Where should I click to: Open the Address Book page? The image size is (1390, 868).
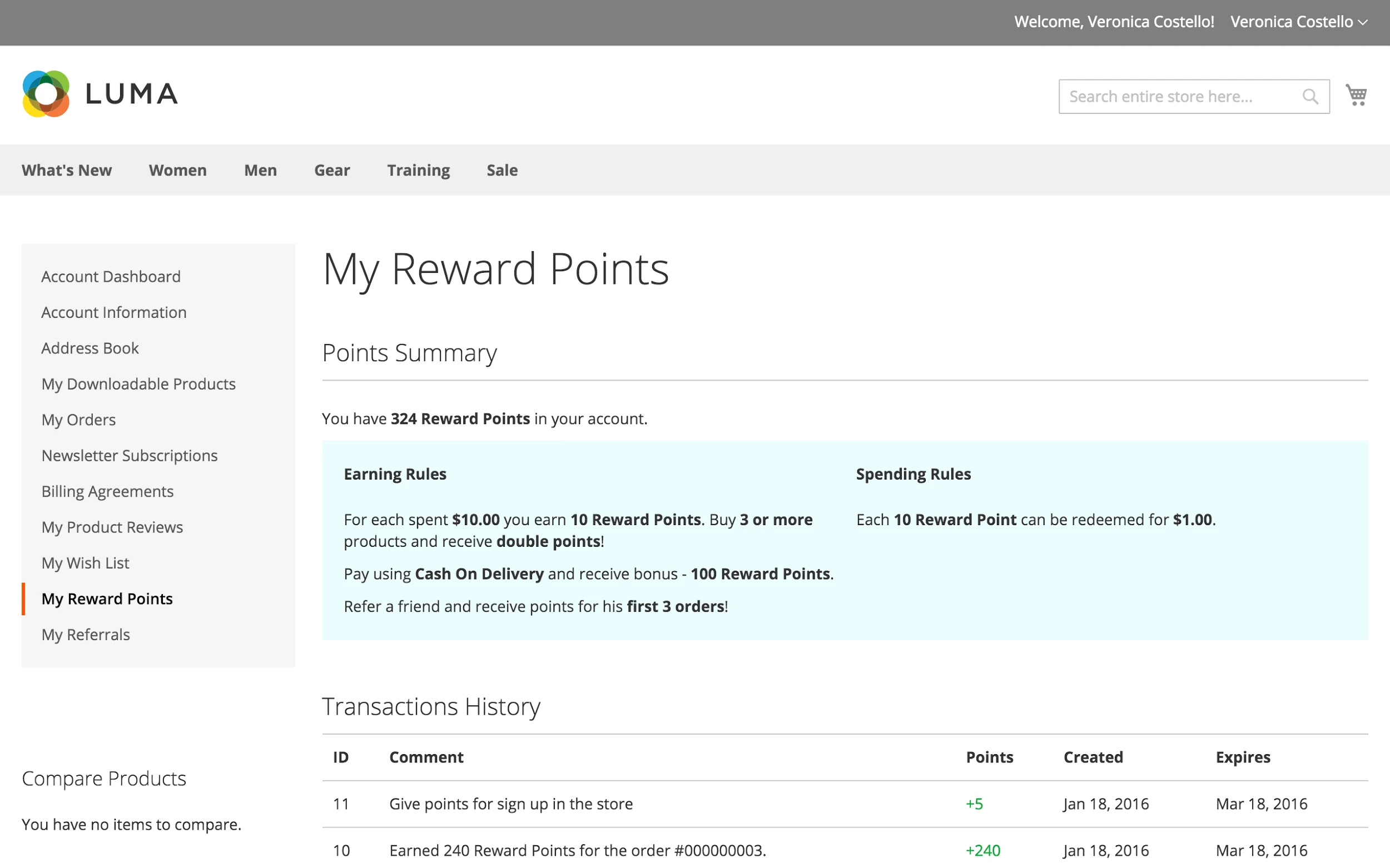(x=90, y=348)
